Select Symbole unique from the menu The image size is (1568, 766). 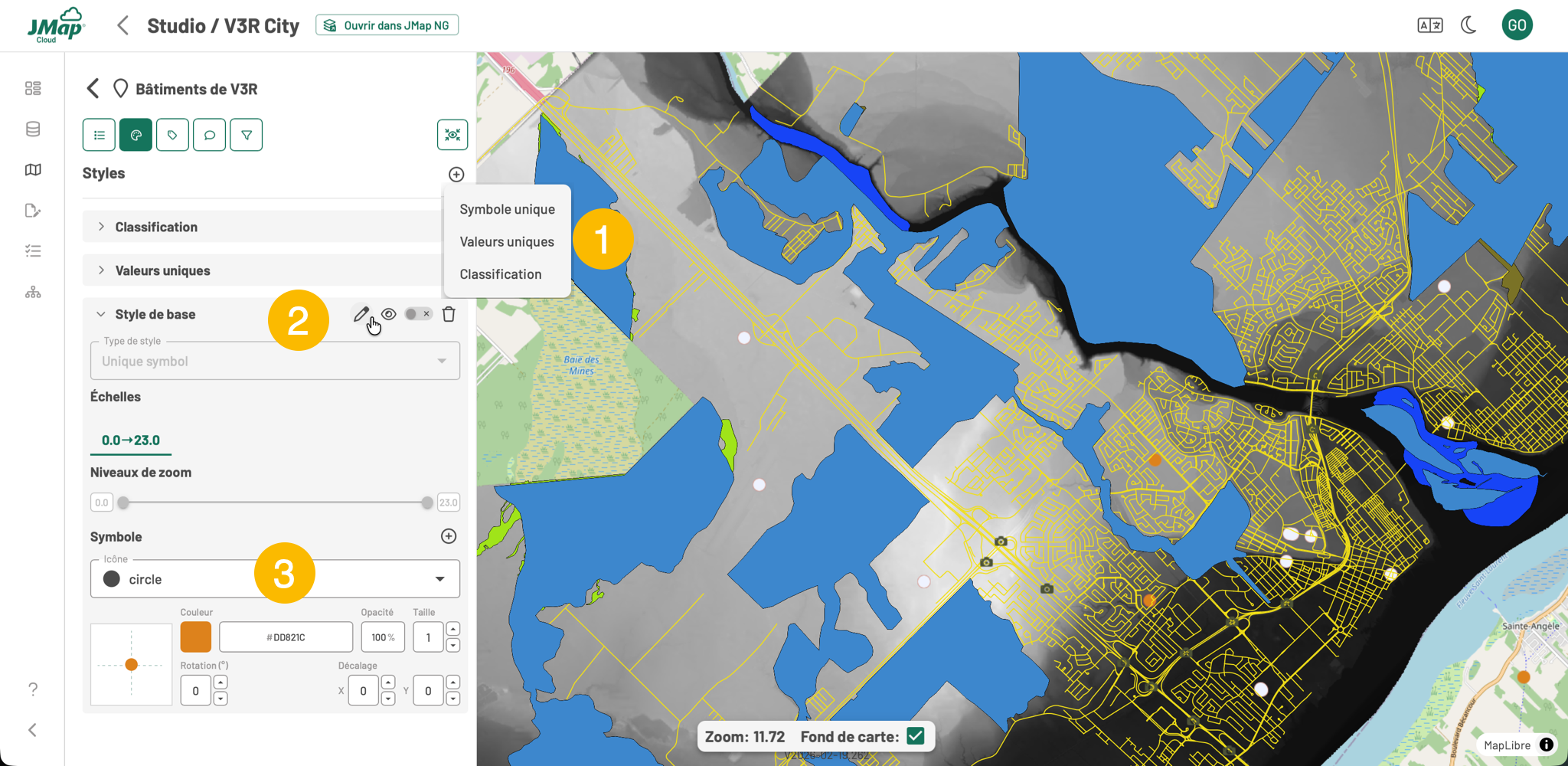click(507, 209)
